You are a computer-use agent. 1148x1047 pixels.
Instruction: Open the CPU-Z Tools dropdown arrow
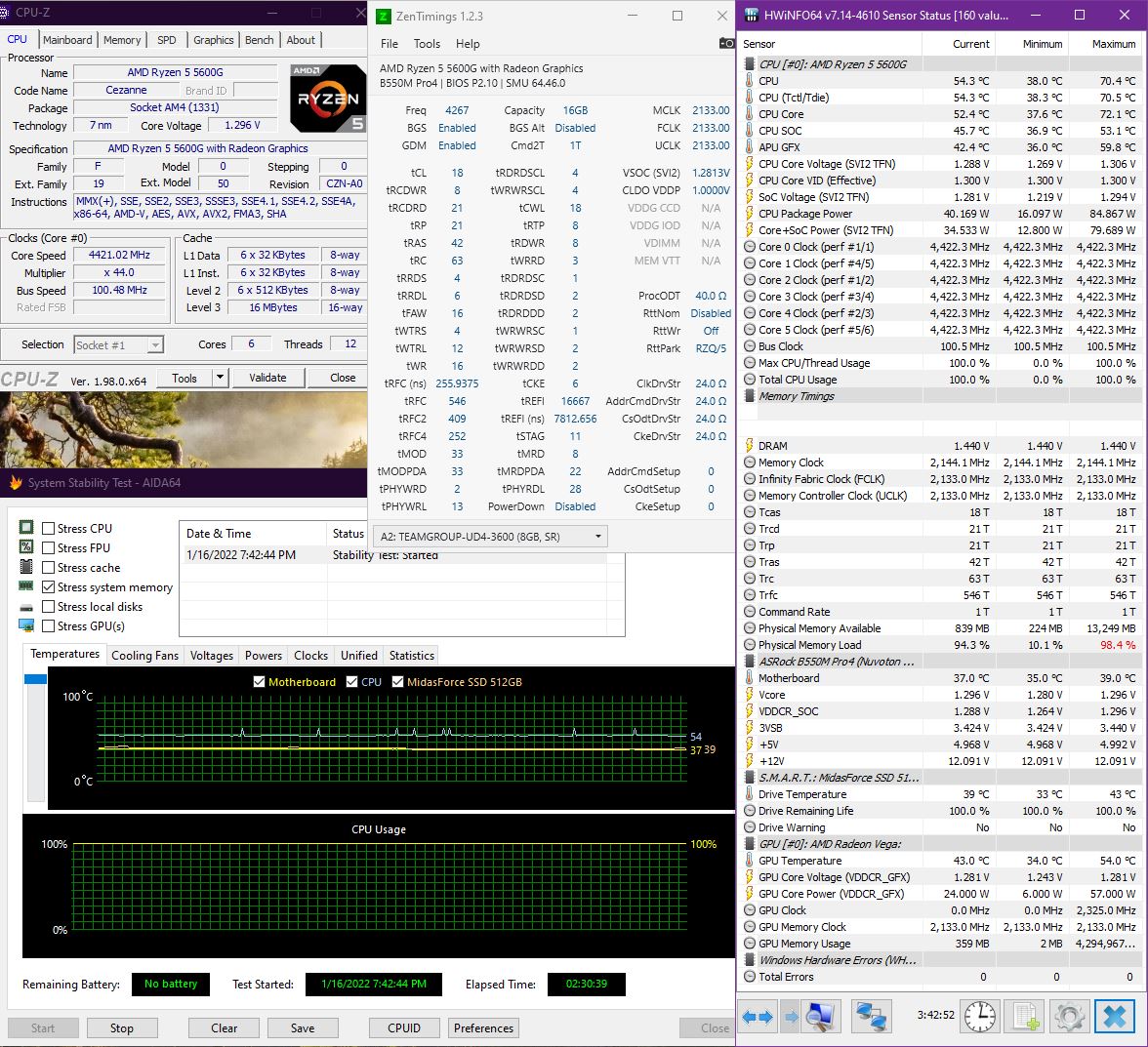point(220,378)
